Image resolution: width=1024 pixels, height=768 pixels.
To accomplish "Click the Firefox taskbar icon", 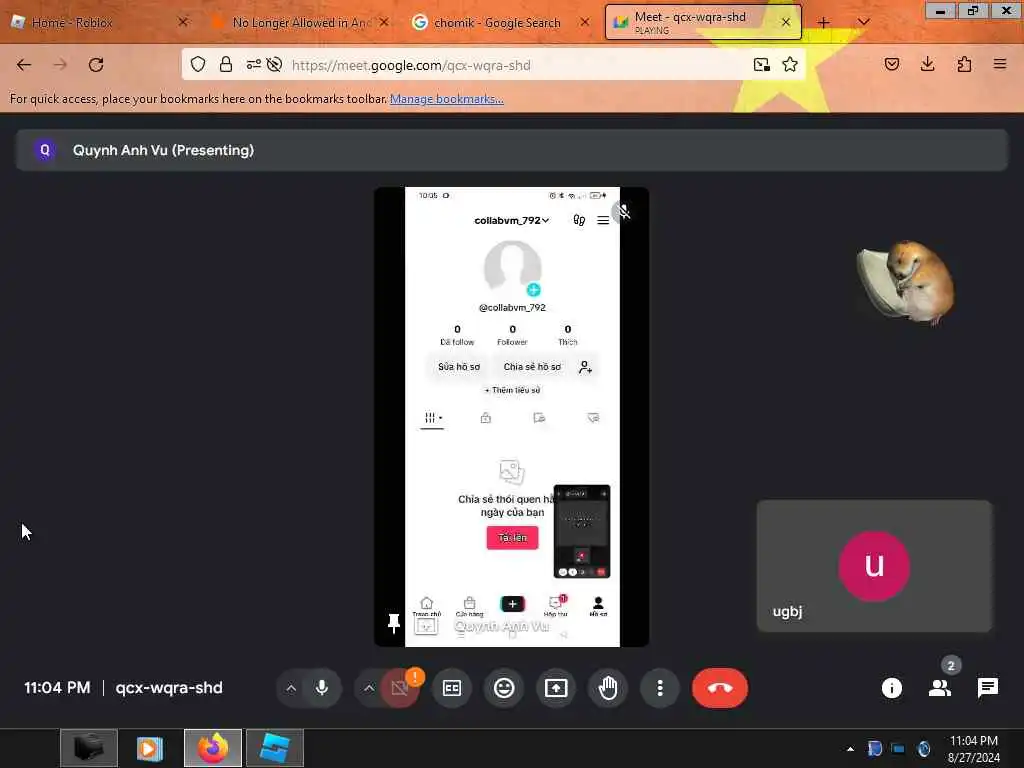I will pos(213,748).
